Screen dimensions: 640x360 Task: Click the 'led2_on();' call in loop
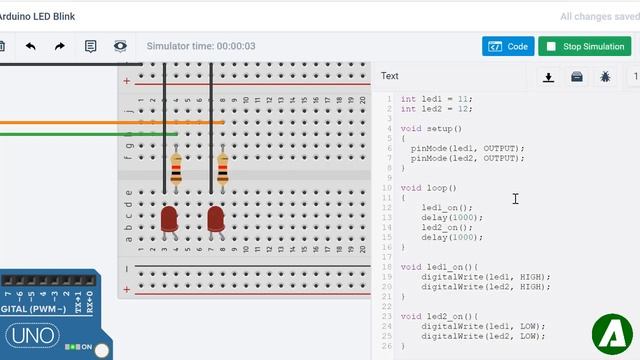(x=447, y=227)
